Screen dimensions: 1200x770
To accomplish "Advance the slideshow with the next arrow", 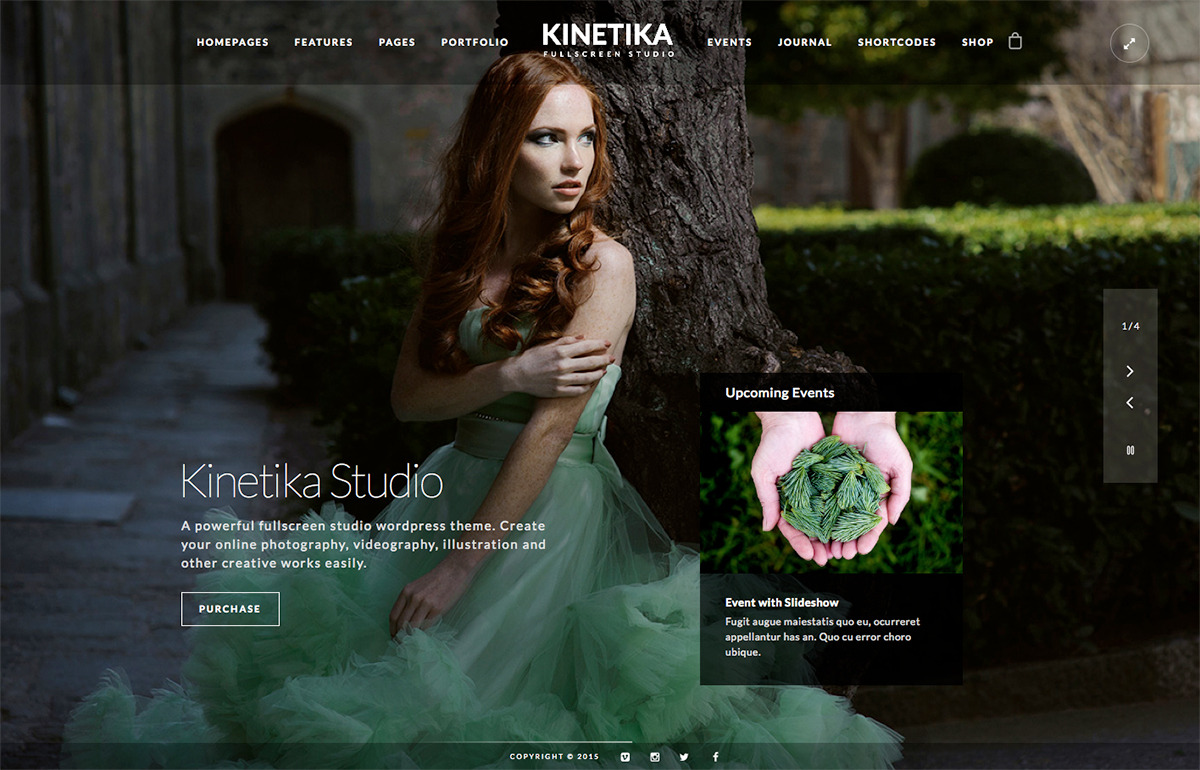I will pos(1129,370).
